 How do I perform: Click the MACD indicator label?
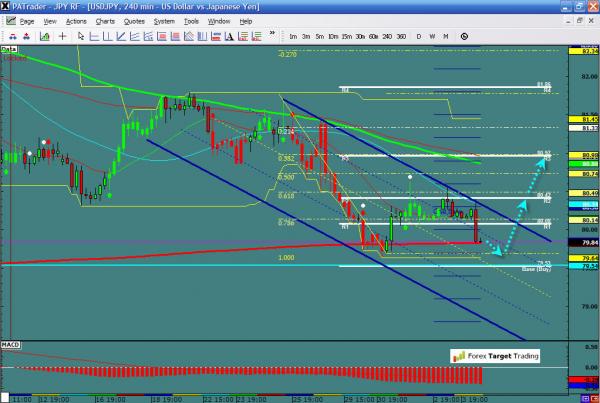[10, 343]
